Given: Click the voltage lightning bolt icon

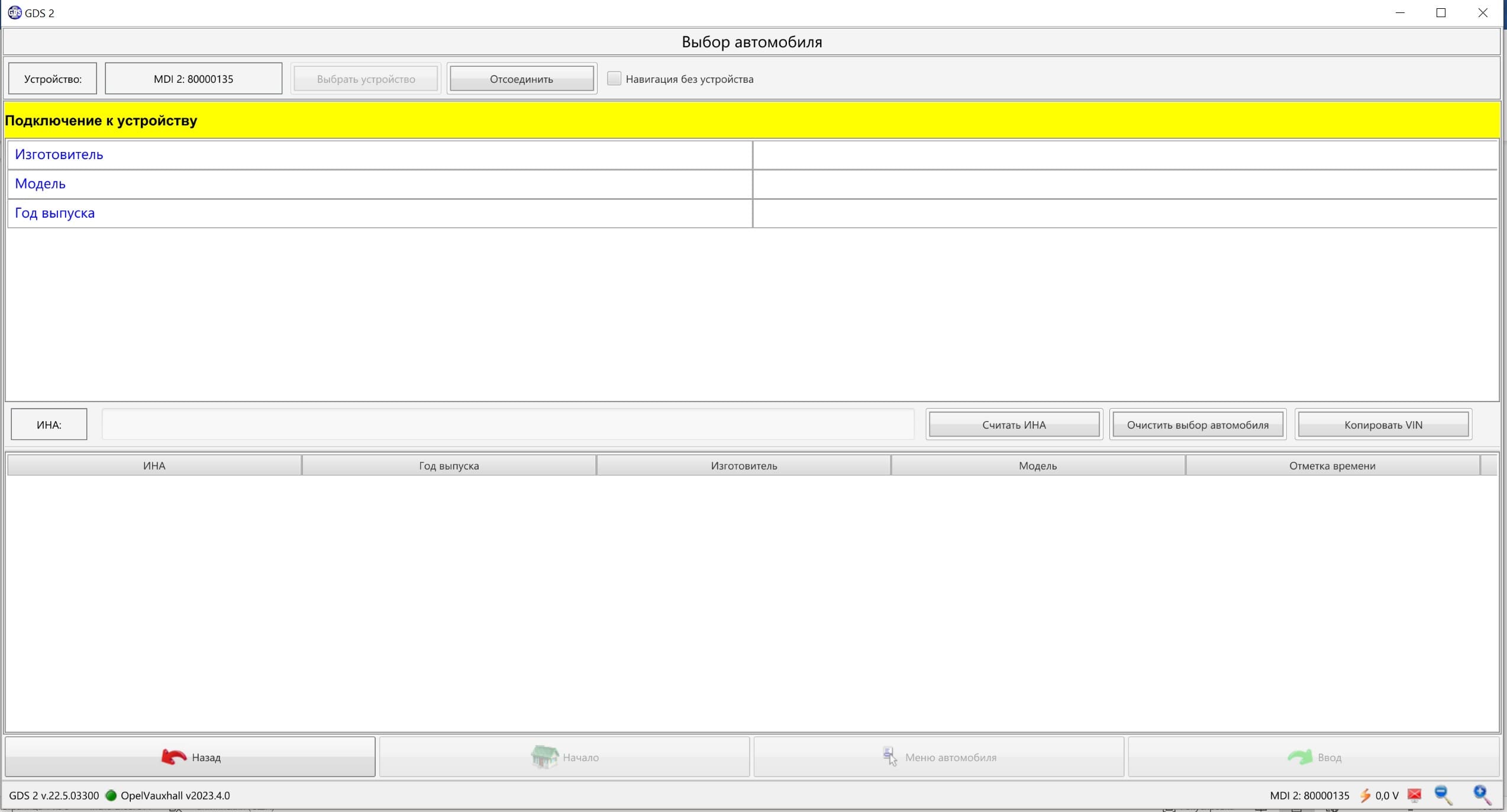Looking at the screenshot, I should pyautogui.click(x=1366, y=795).
